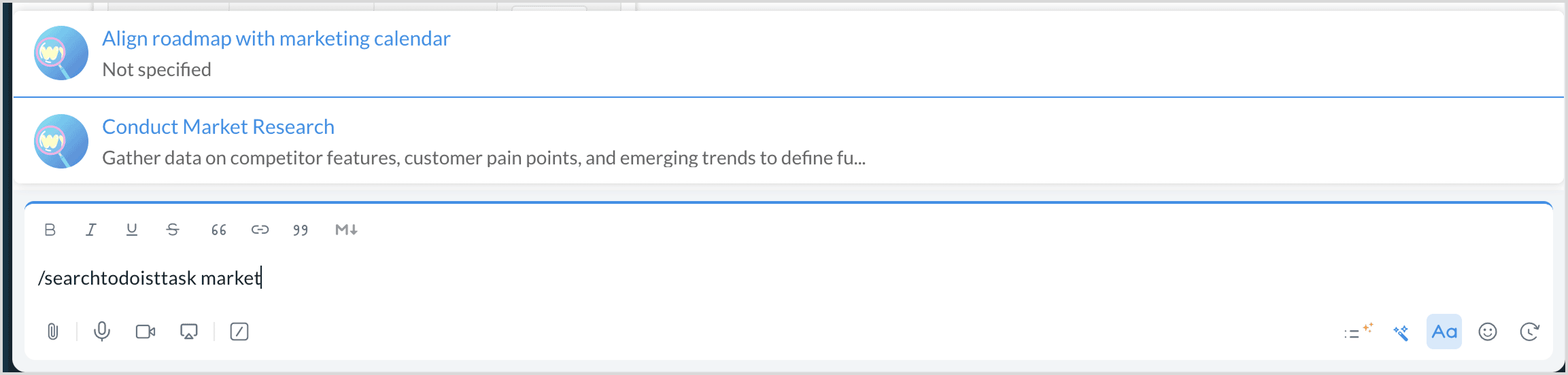This screenshot has height=375, width=1568.
Task: Toggle italic text formatting
Action: 90,230
